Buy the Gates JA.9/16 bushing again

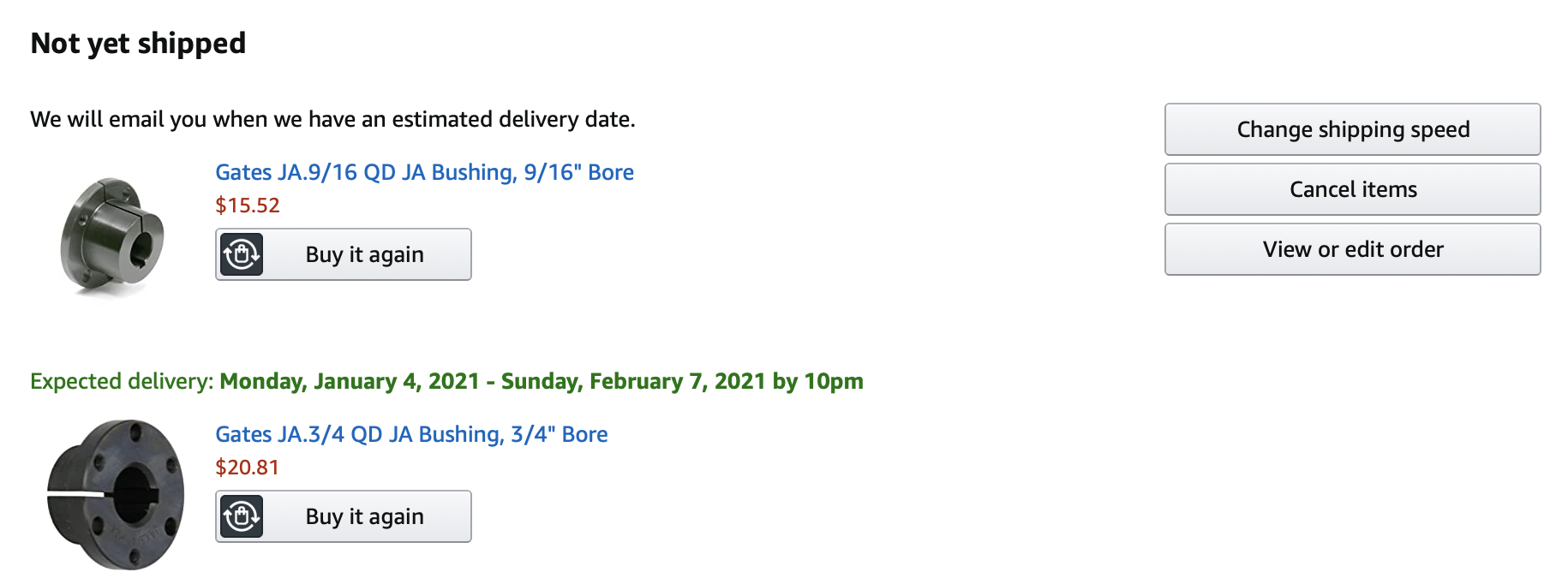(x=344, y=254)
